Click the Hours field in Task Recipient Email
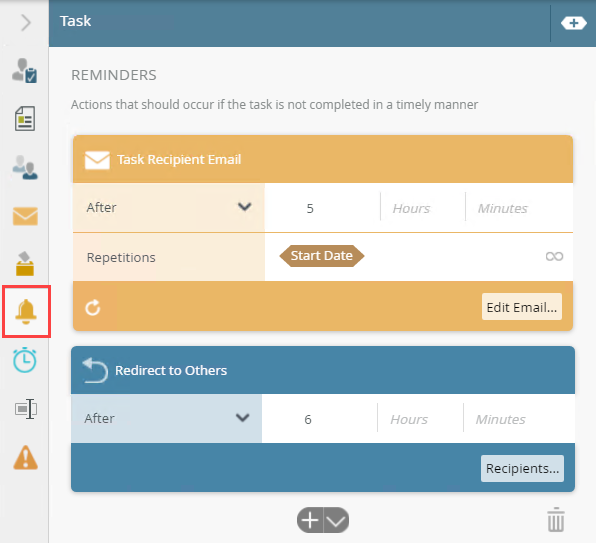 [423, 208]
